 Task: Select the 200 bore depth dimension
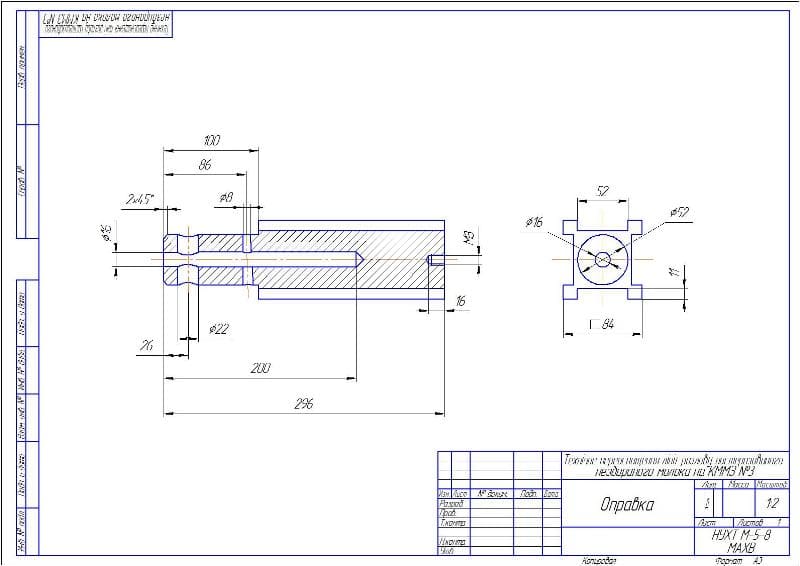coord(260,368)
